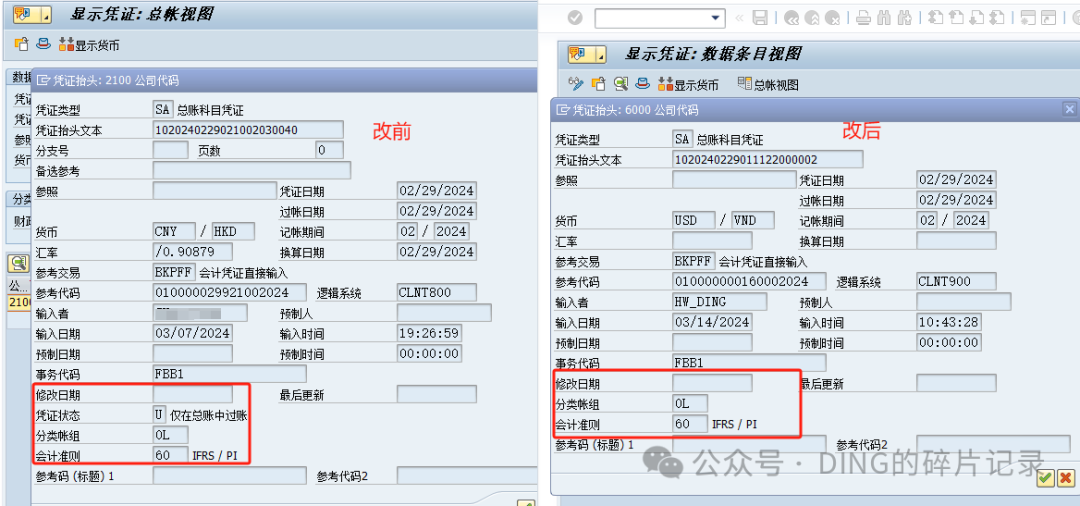Click the Find binoculars icon
The height and width of the screenshot is (506, 1080).
pos(884,19)
